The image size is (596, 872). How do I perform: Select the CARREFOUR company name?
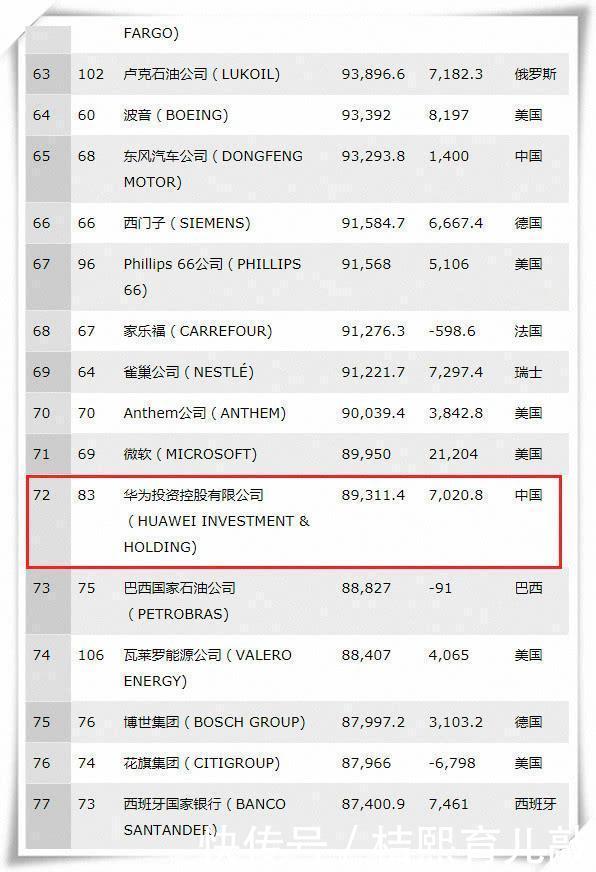coord(197,331)
